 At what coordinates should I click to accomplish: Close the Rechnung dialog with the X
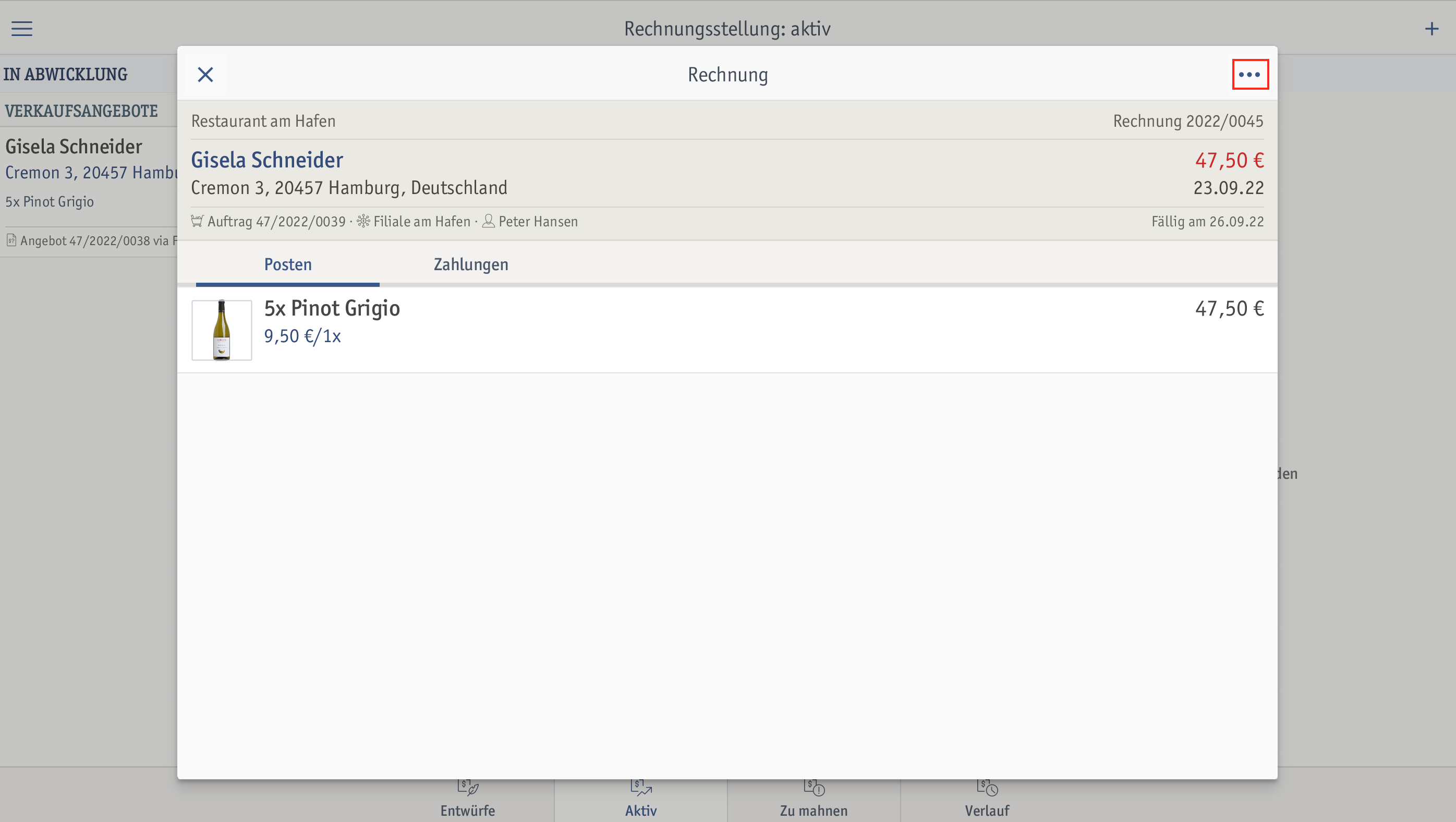coord(205,74)
